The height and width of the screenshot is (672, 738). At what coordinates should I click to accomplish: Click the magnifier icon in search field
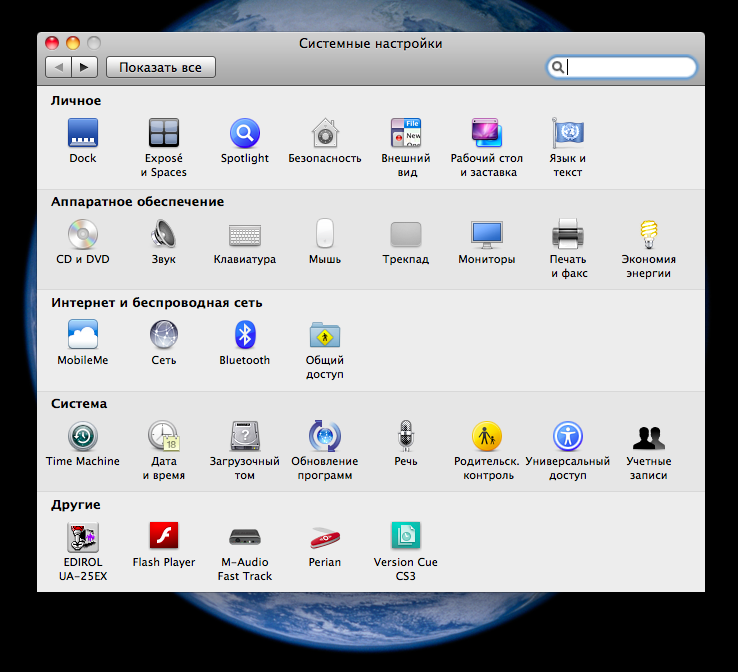pyautogui.click(x=557, y=67)
